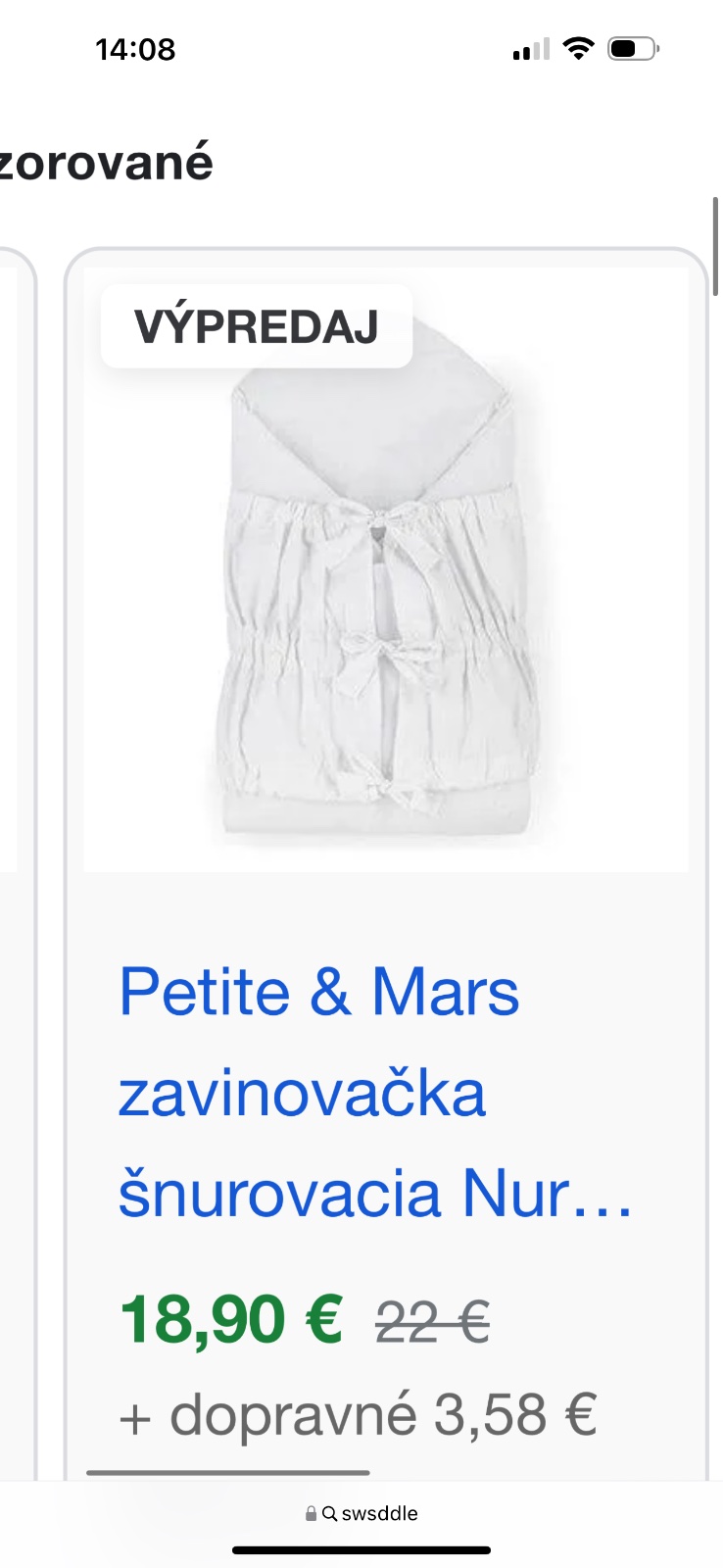
Task: Tap the cellular signal bars icon
Action: [x=531, y=49]
